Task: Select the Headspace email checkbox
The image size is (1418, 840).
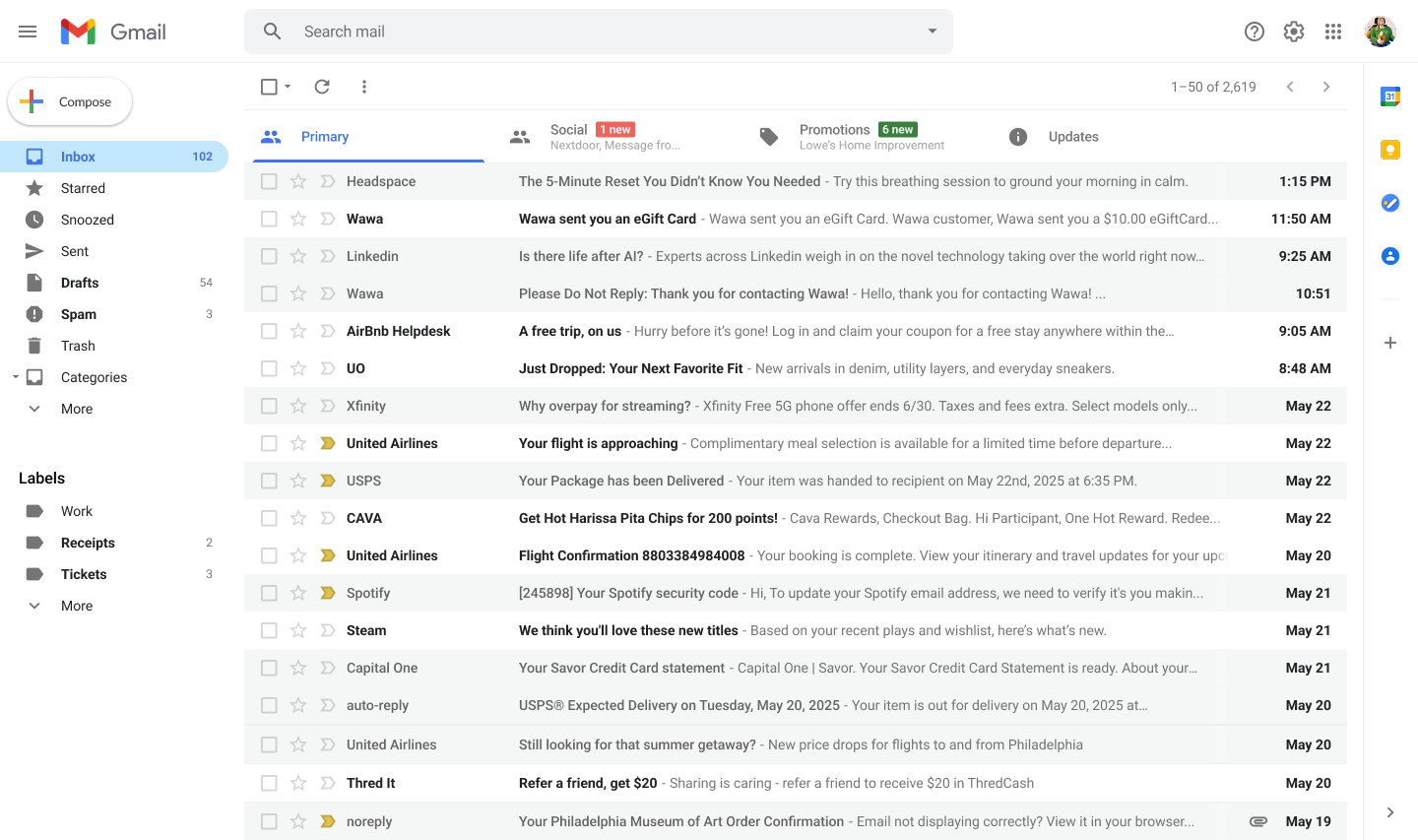Action: pyautogui.click(x=269, y=181)
